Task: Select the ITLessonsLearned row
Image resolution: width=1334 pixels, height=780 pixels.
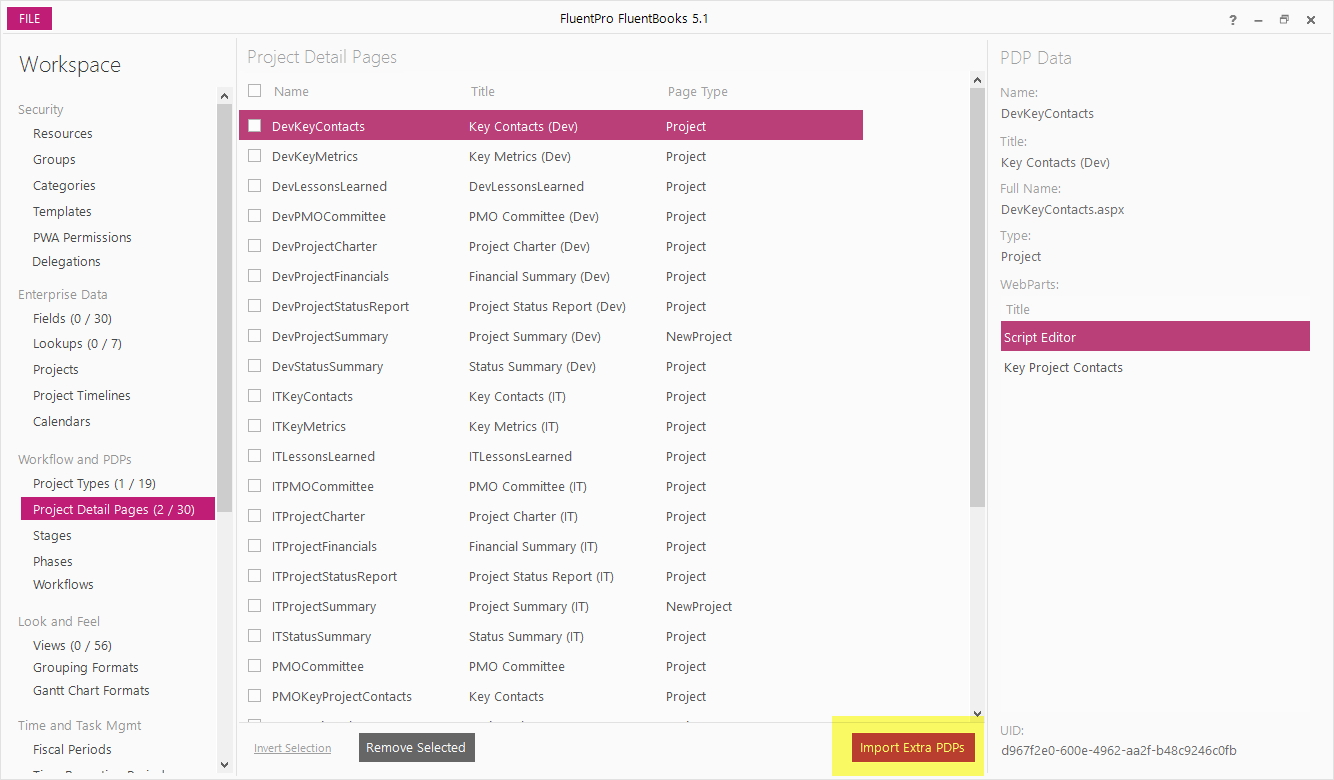Action: (550, 456)
